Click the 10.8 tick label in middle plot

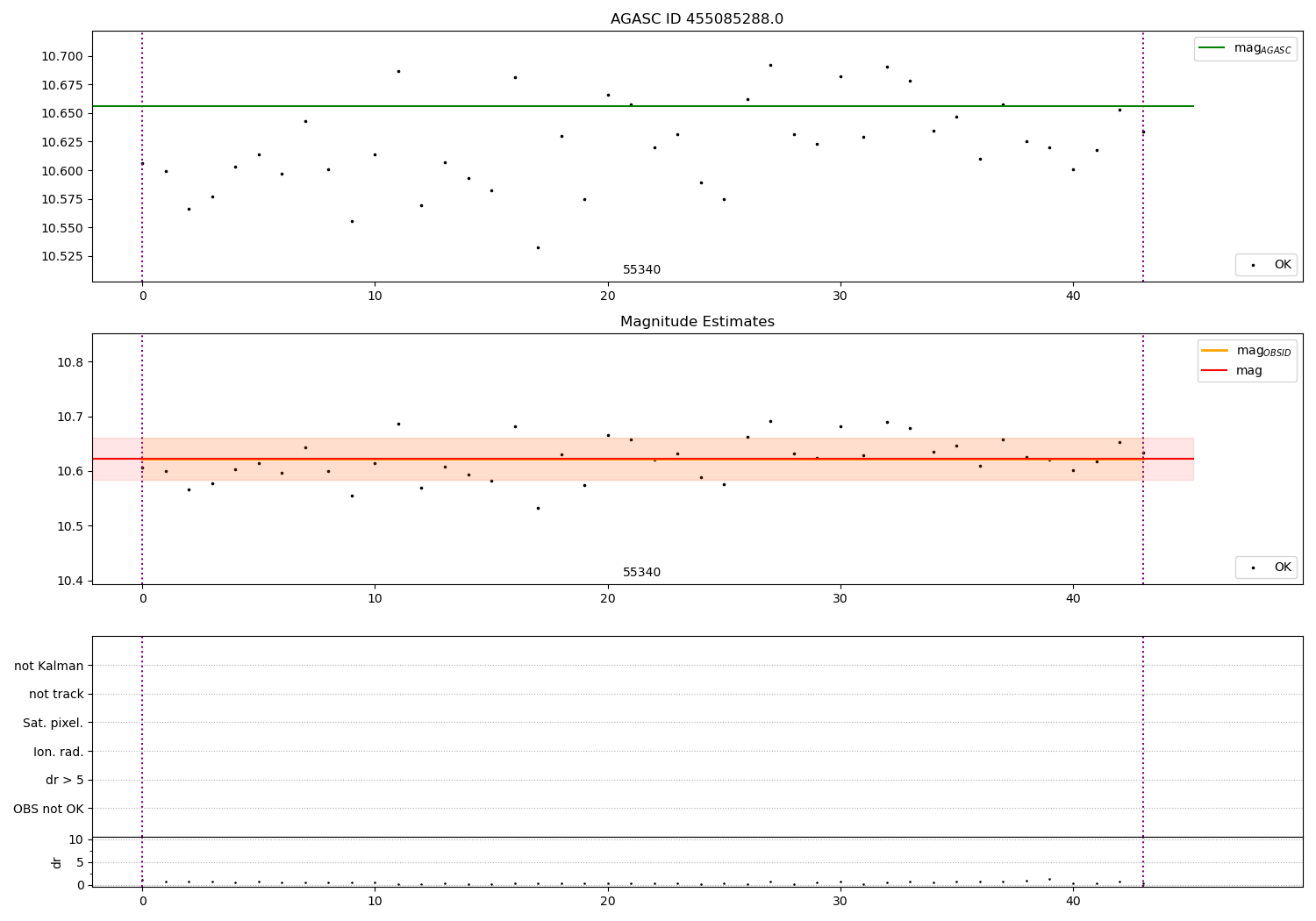(68, 362)
